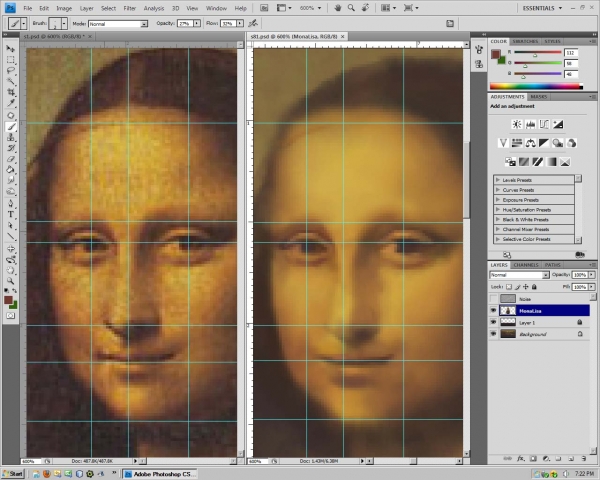This screenshot has width=600, height=480.
Task: Switch to the Channels tab
Action: (x=526, y=265)
